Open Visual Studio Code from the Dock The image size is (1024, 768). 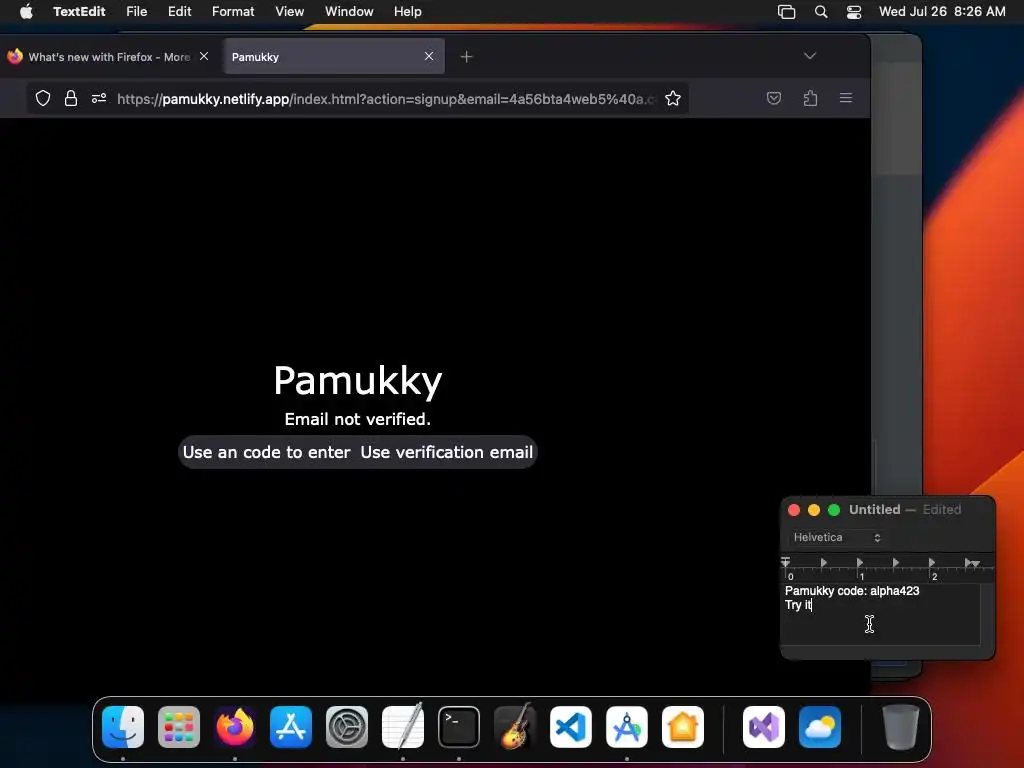coord(571,727)
